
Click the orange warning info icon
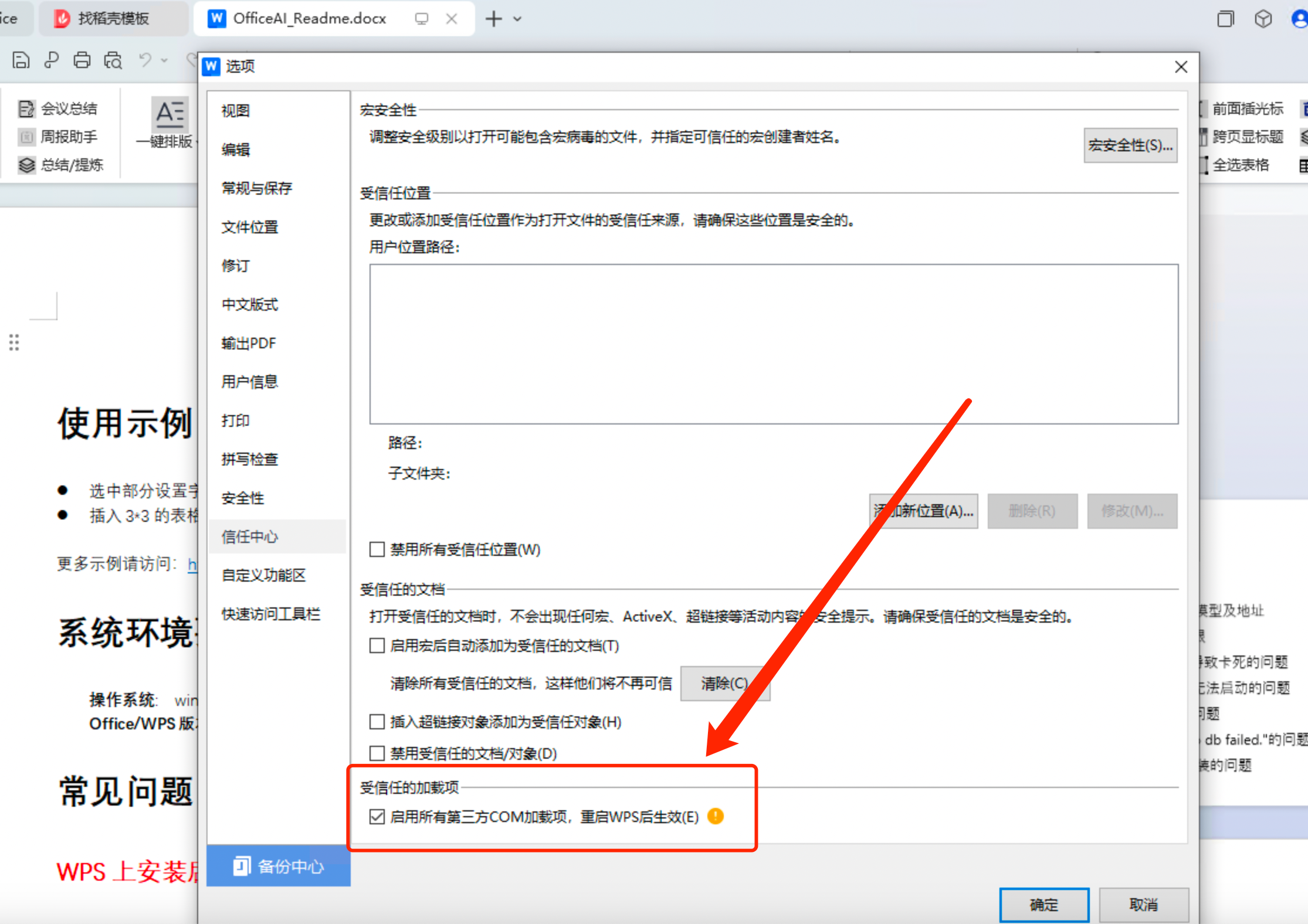click(x=715, y=816)
